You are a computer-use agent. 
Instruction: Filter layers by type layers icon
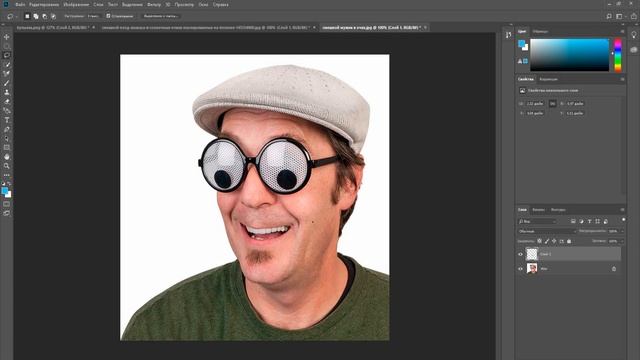click(x=589, y=221)
